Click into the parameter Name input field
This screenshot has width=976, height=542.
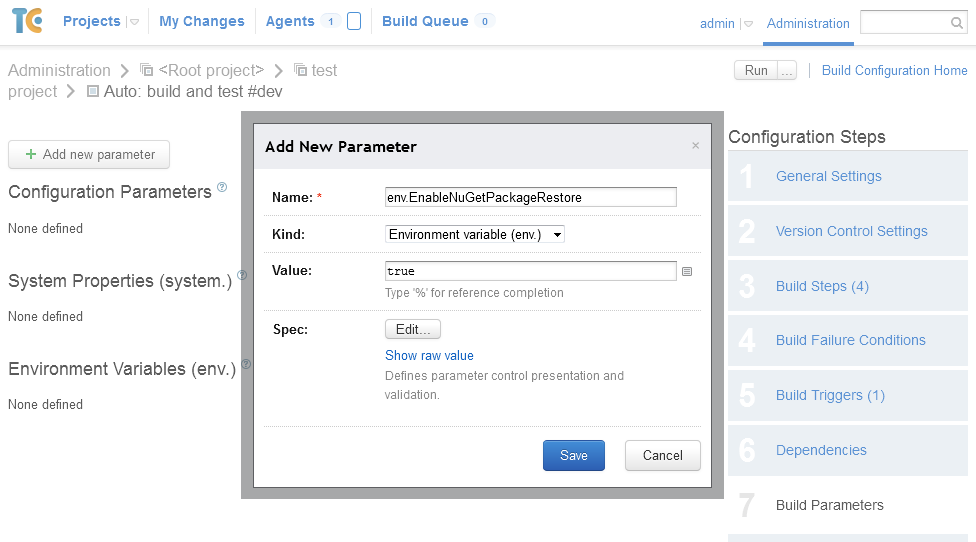pyautogui.click(x=530, y=197)
